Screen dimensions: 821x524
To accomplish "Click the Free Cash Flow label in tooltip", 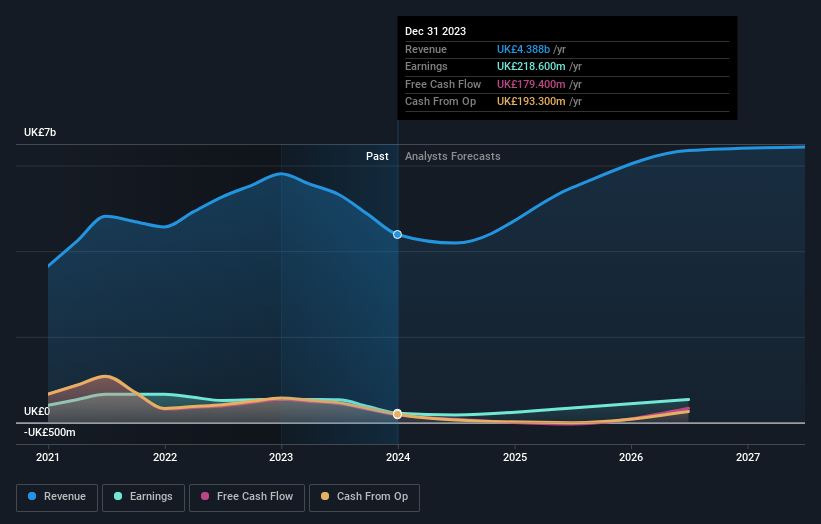I will coord(443,84).
